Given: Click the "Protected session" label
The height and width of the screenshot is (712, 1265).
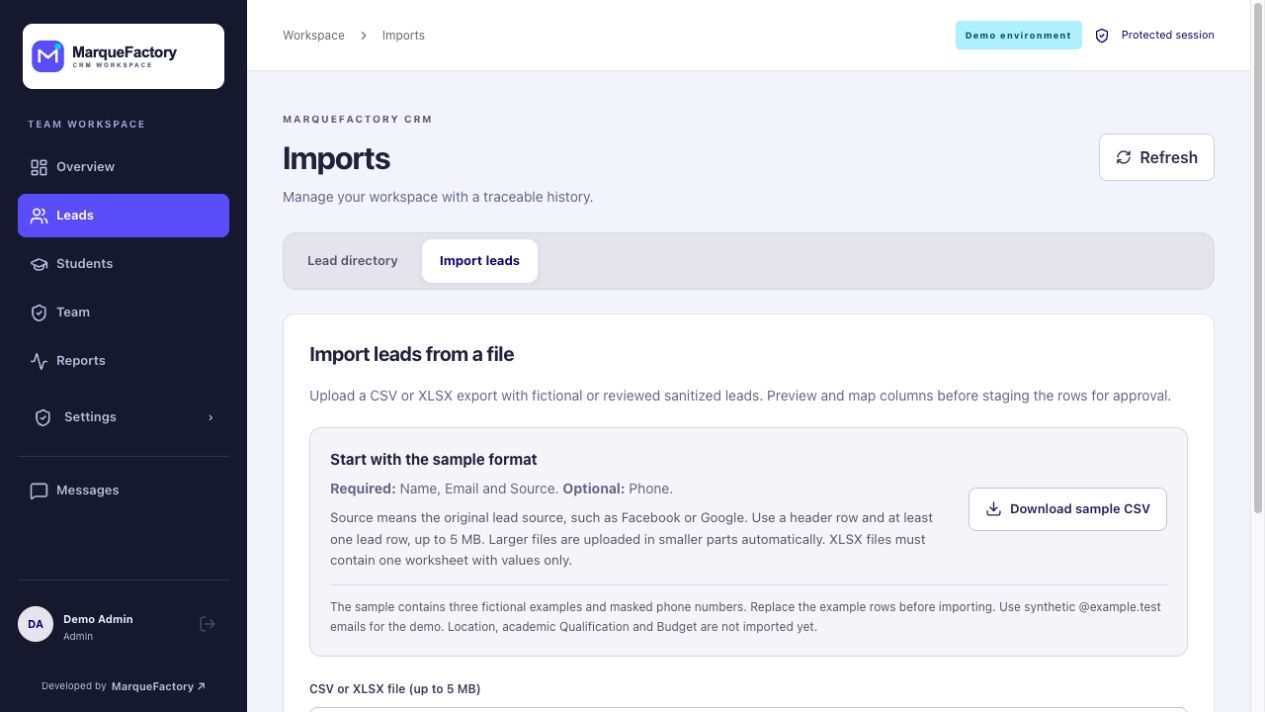Looking at the screenshot, I should pyautogui.click(x=1168, y=35).
